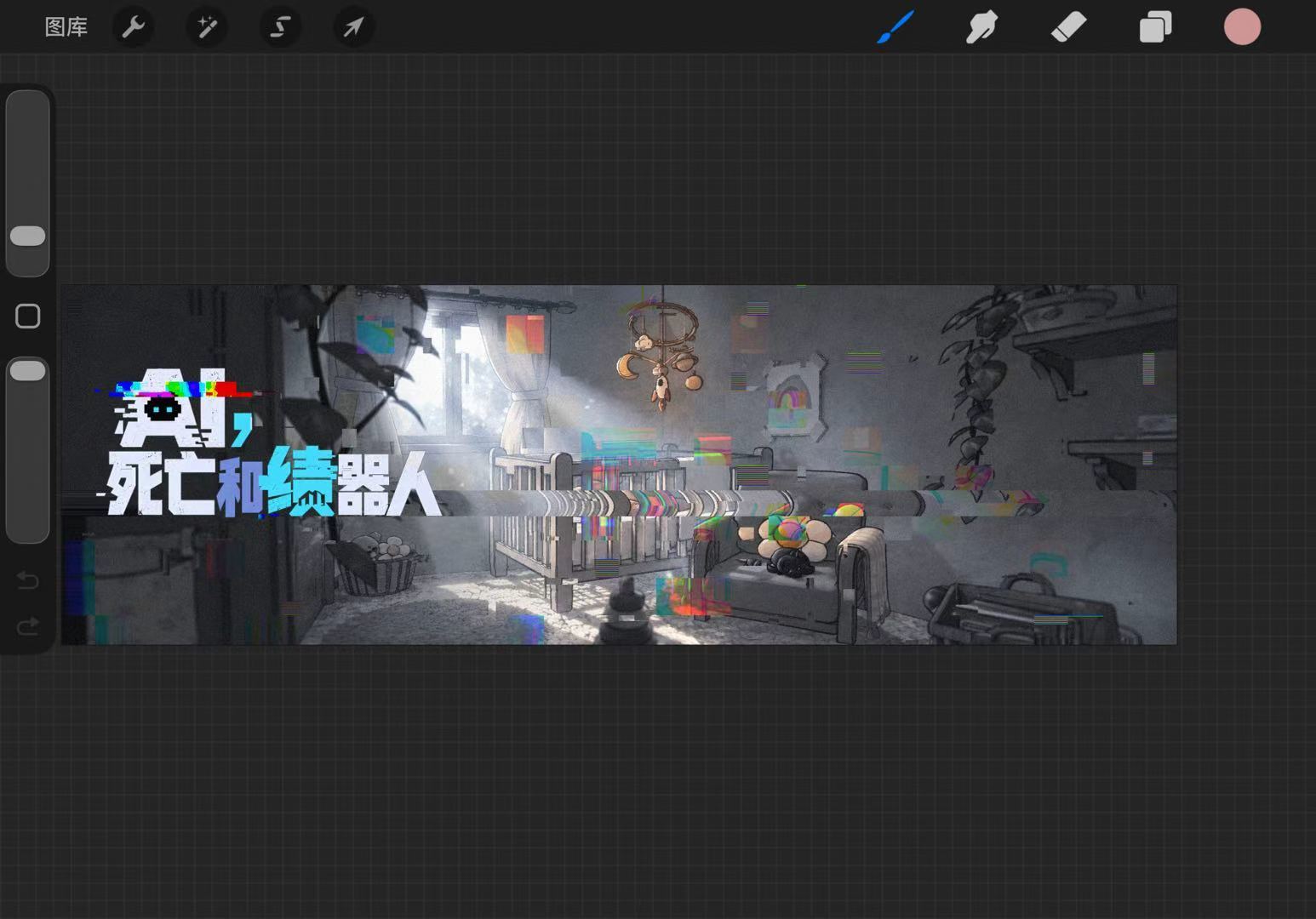
Task: Open the pink active color swatch
Action: pyautogui.click(x=1242, y=27)
